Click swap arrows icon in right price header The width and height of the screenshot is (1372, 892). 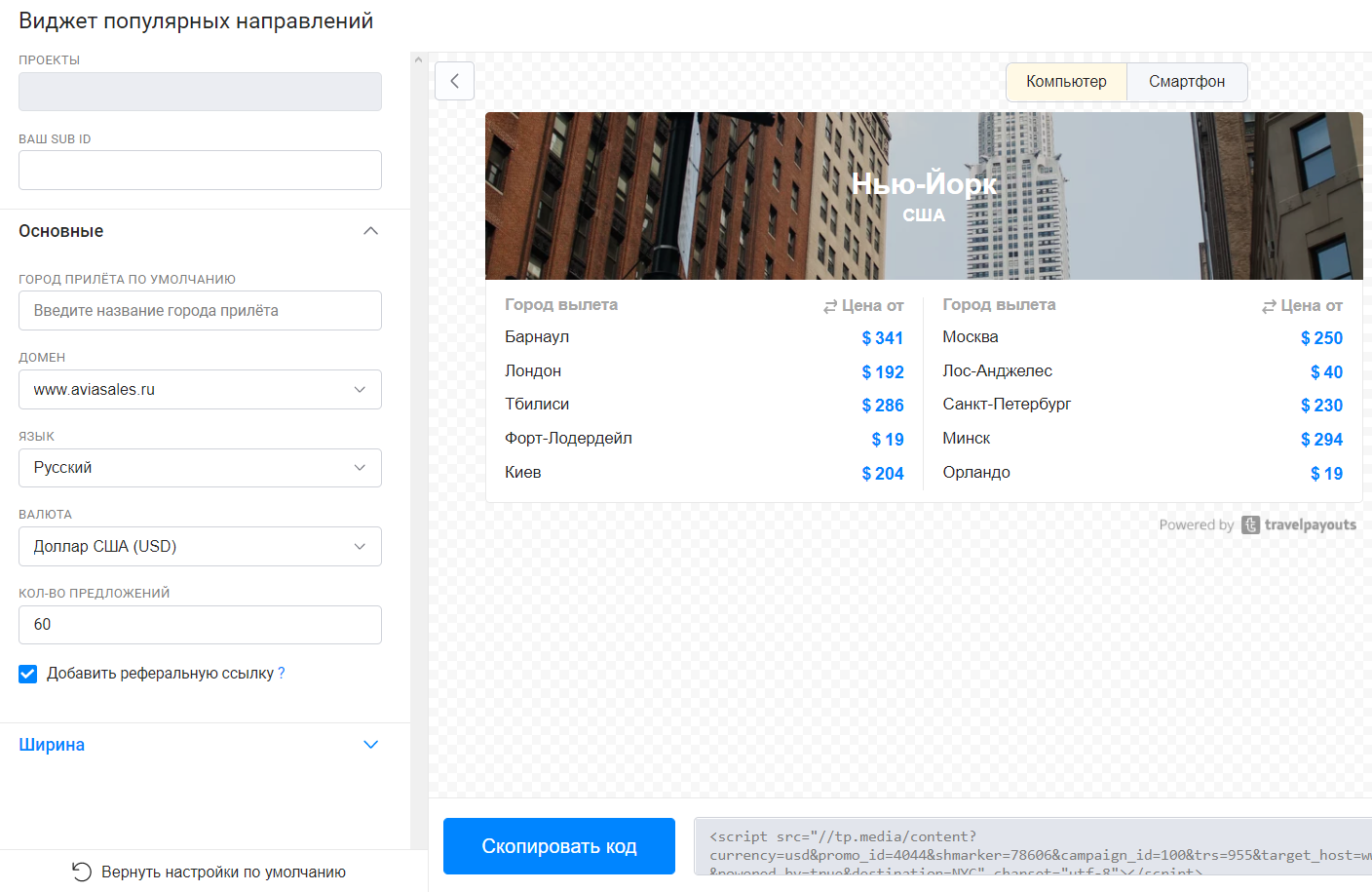coord(1269,306)
